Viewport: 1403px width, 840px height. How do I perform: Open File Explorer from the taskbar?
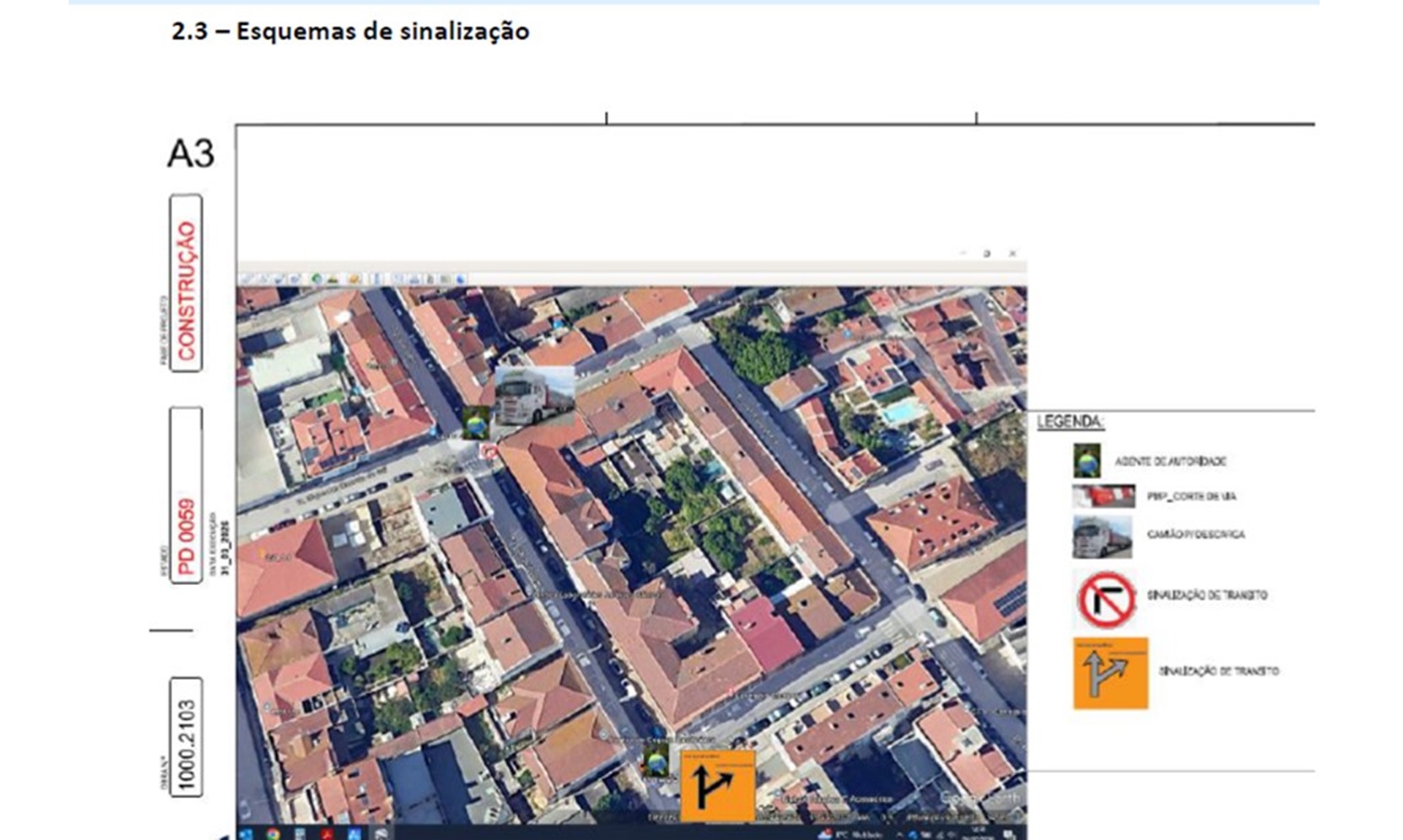click(x=302, y=831)
